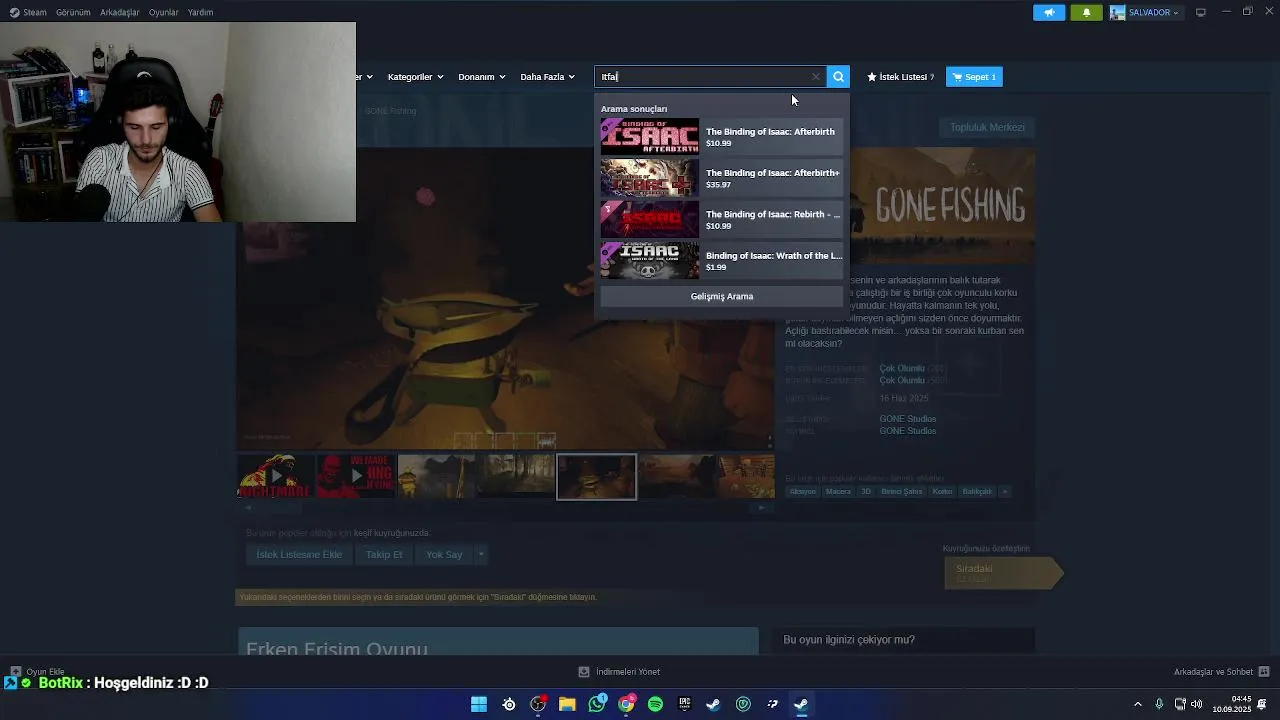Click the Korku tag
Screen dimensions: 1280x720
pyautogui.click(x=942, y=491)
